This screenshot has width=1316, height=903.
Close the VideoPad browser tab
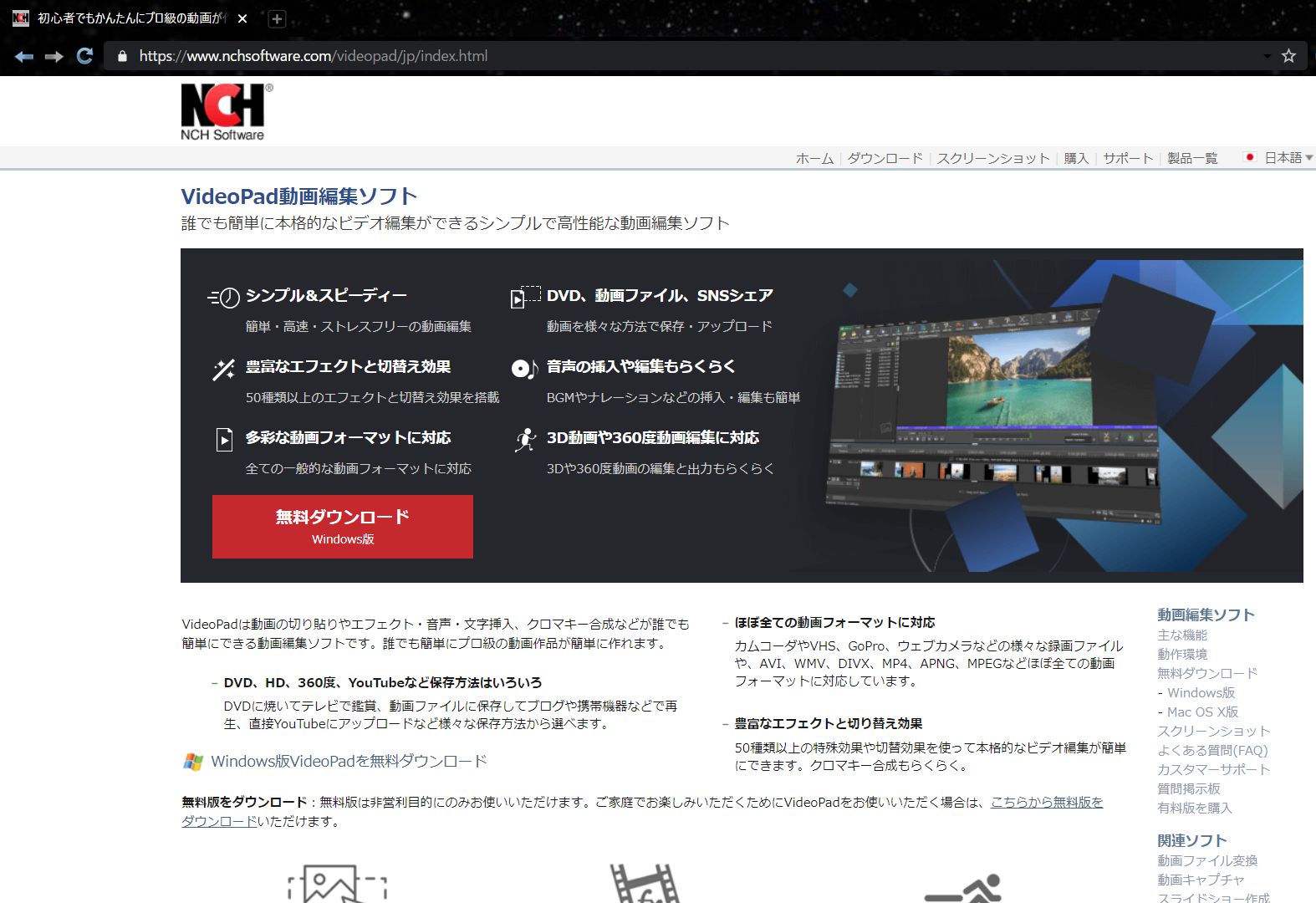(242, 18)
